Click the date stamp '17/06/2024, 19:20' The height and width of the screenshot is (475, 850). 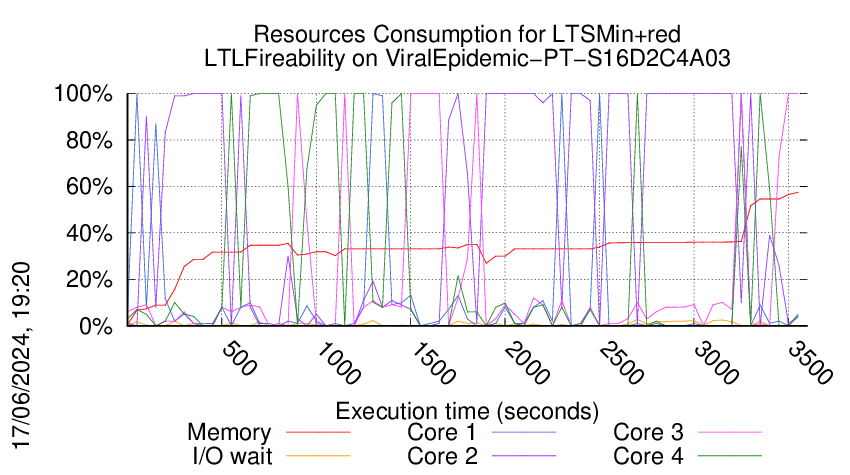(21, 356)
